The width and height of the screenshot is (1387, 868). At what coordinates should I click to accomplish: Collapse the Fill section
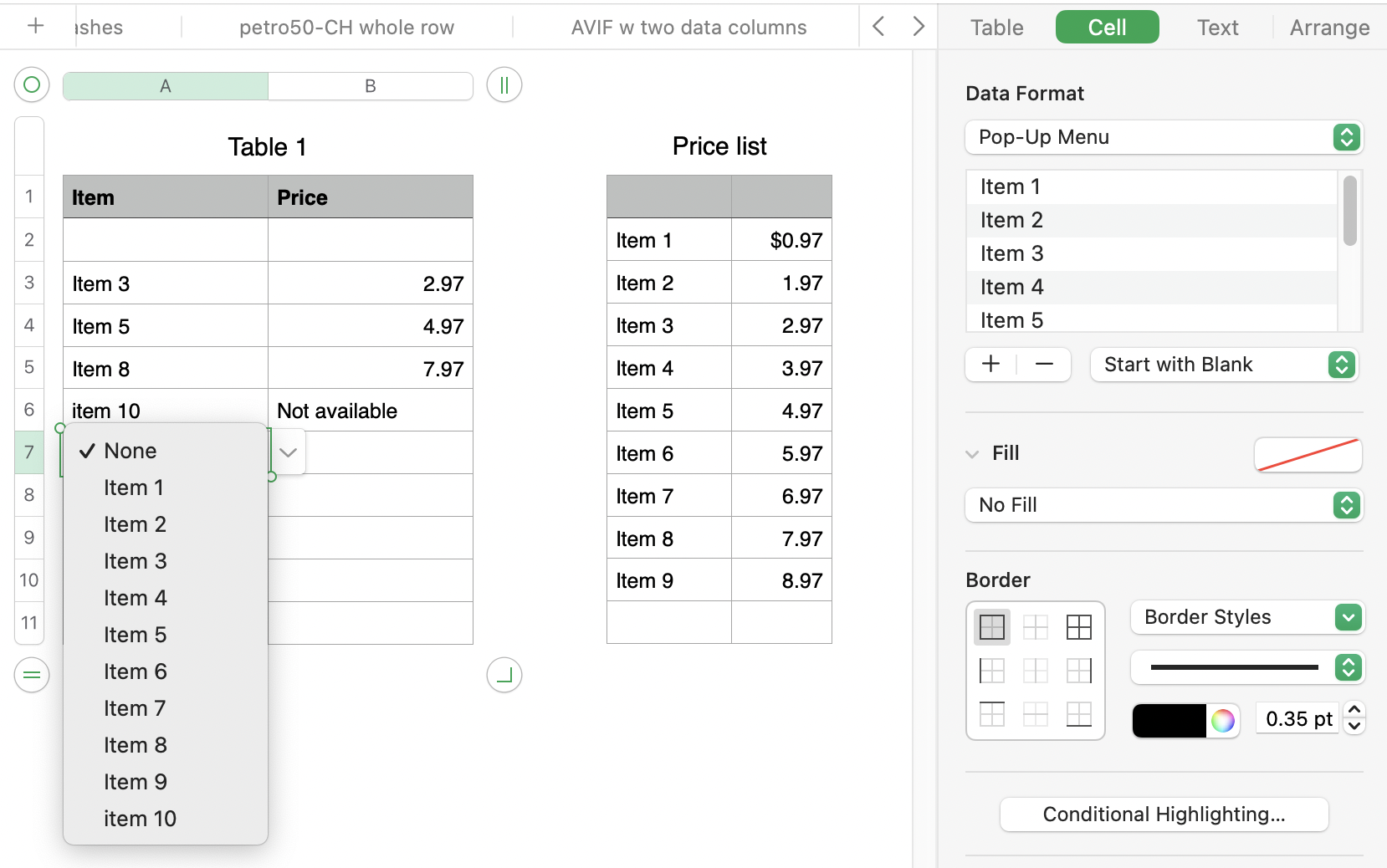(972, 454)
